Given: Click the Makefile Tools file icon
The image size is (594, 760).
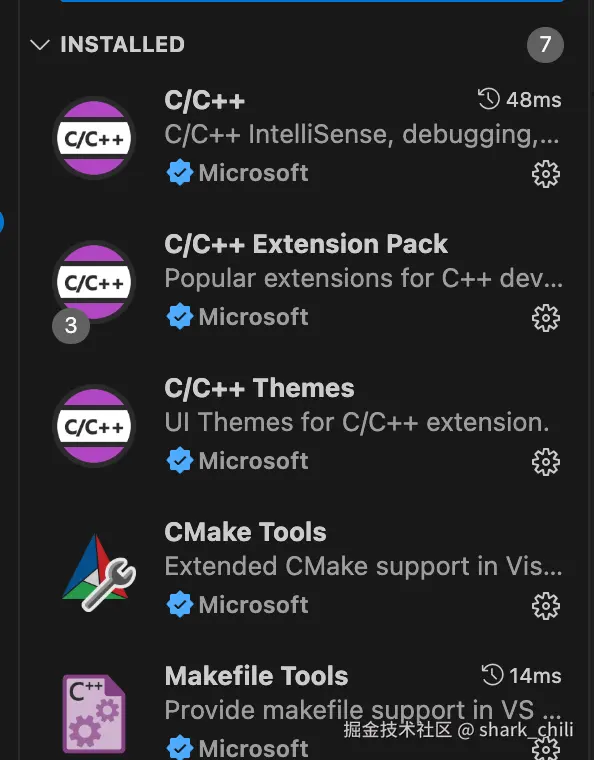Looking at the screenshot, I should [x=94, y=713].
